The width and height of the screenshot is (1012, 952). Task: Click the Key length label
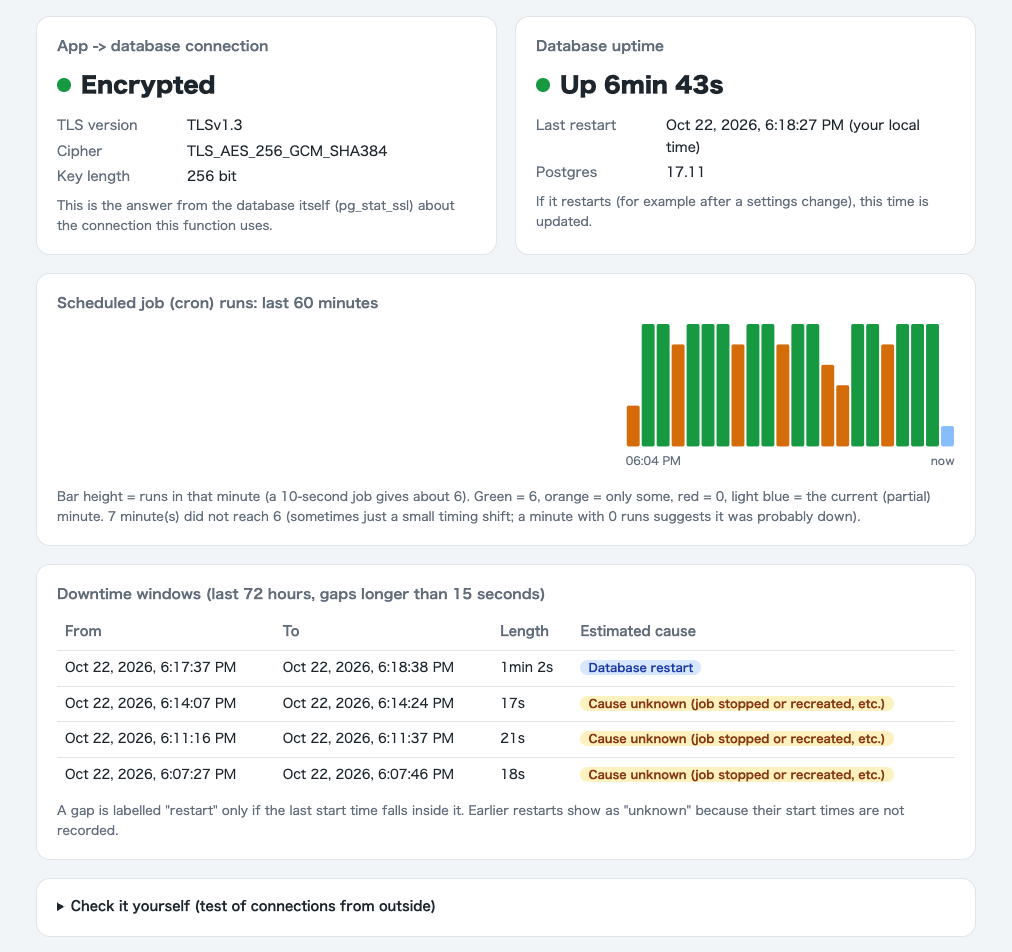point(93,176)
